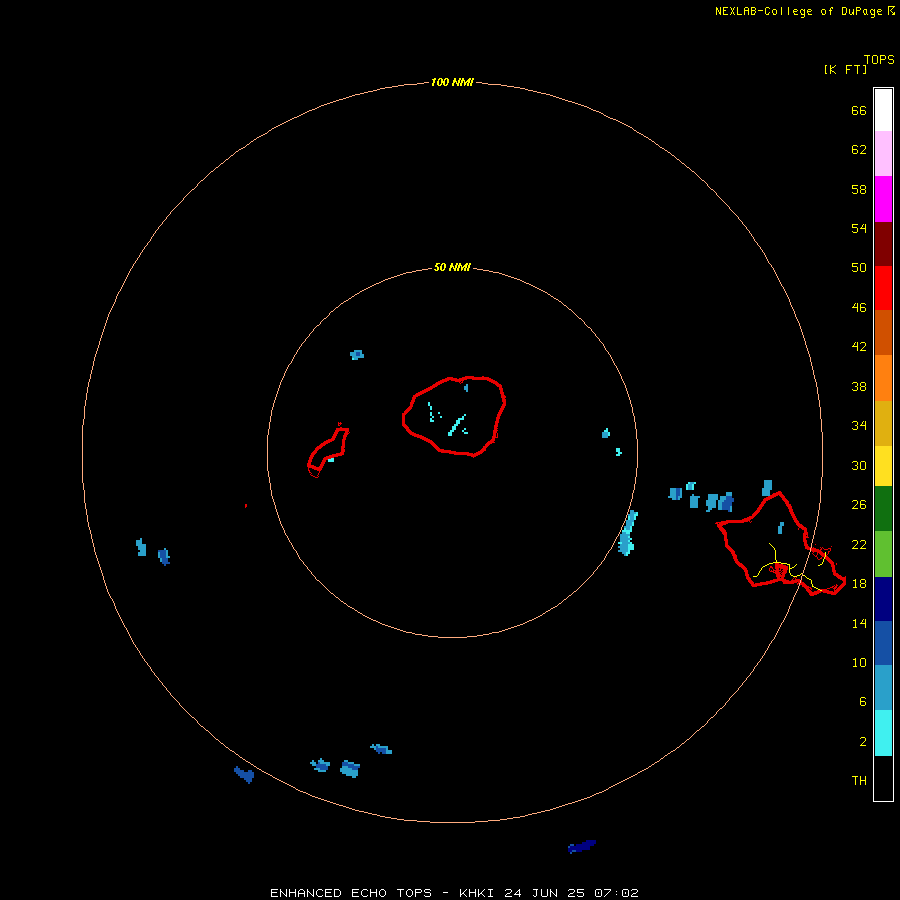The width and height of the screenshot is (900, 900).
Task: Click the 46 legend value
Action: 859,308
